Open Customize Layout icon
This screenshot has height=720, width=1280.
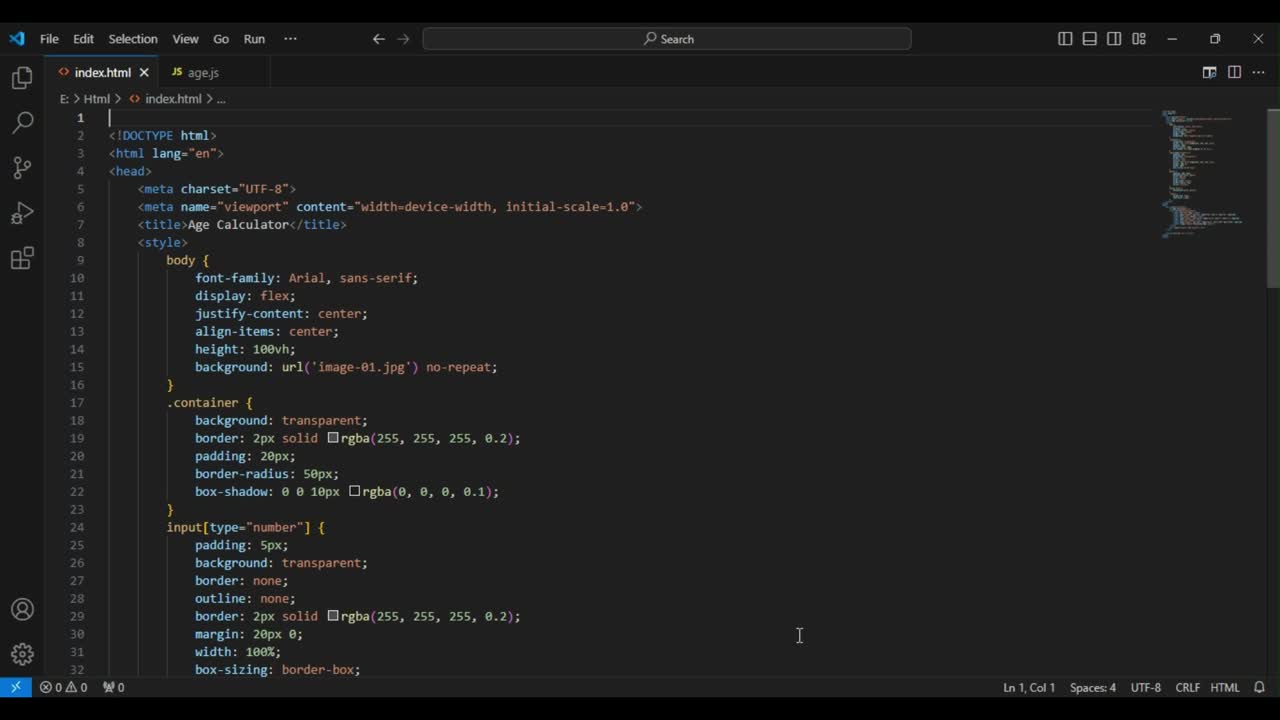(x=1139, y=39)
